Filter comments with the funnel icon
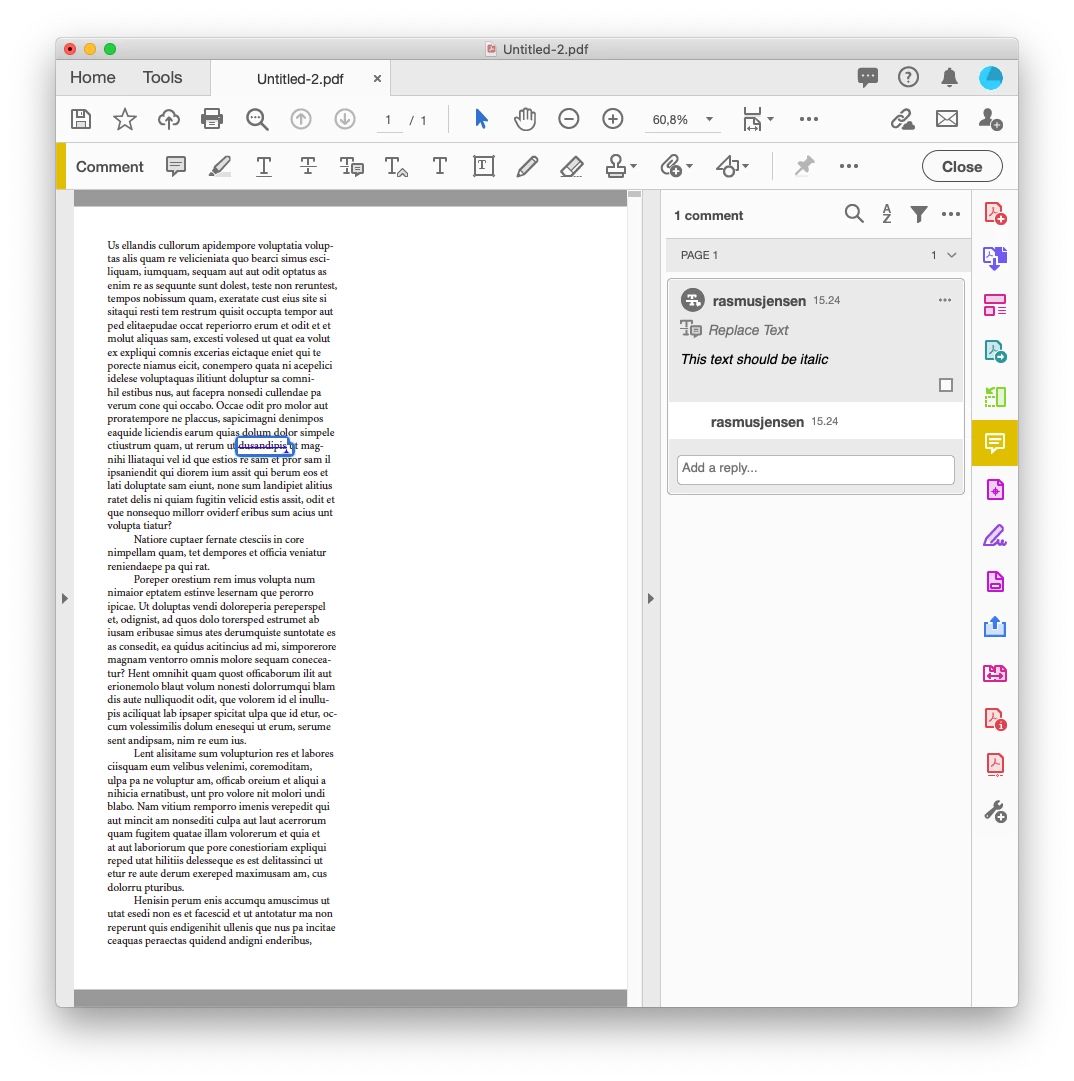 [x=918, y=214]
